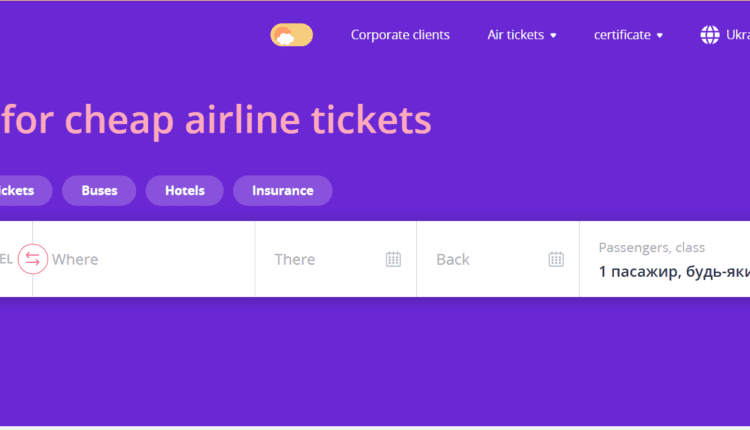The height and width of the screenshot is (430, 750).
Task: Click the arrow beside certificate
Action: [660, 36]
